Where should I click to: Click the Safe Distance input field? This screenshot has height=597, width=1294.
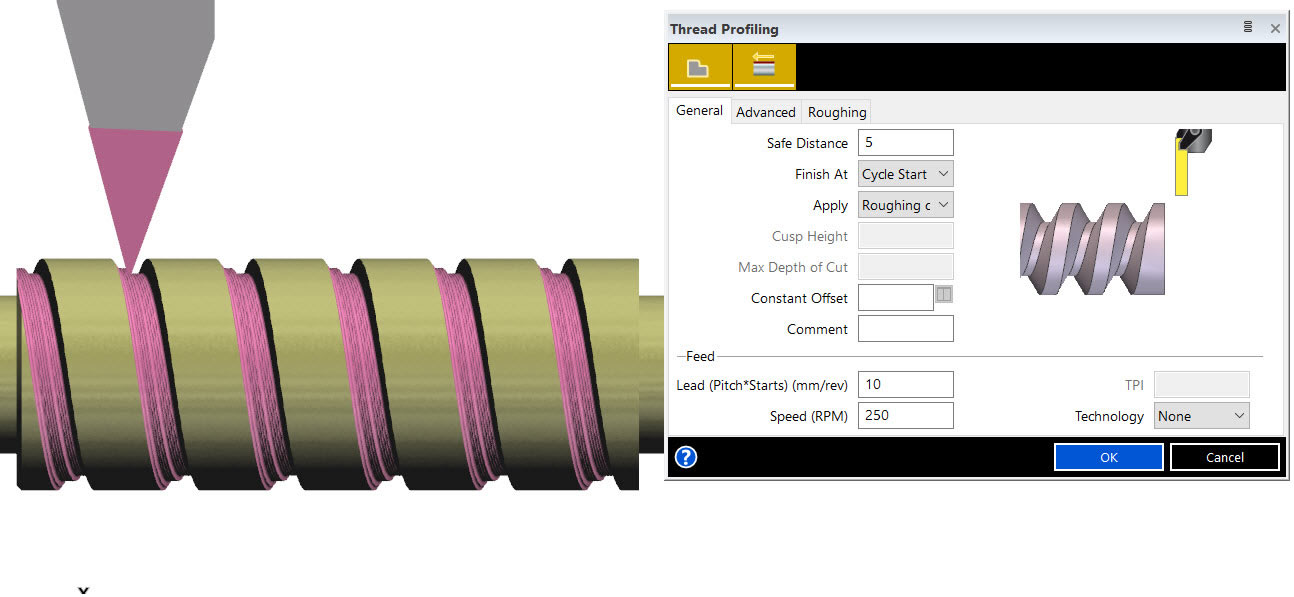pyautogui.click(x=905, y=143)
